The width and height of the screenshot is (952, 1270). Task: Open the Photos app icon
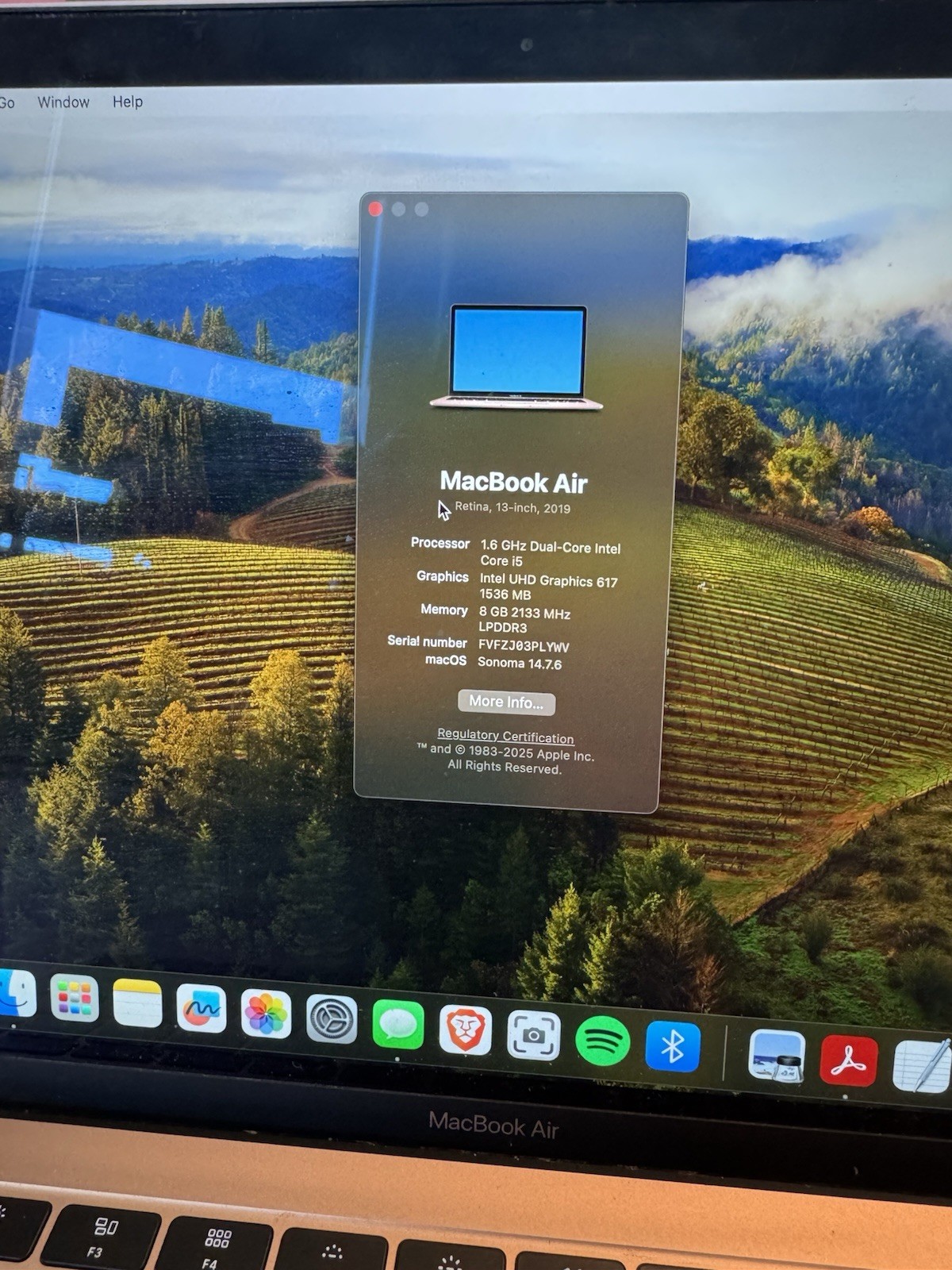click(266, 1014)
